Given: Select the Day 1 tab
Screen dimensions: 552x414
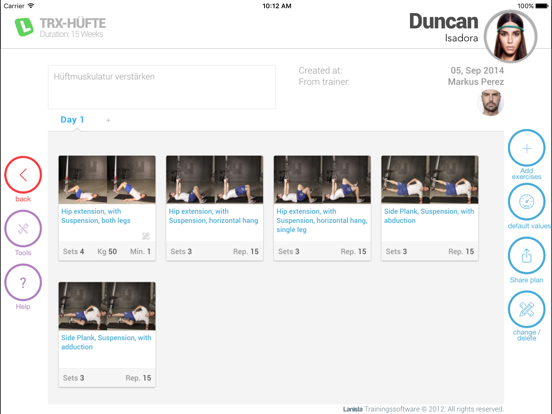Looking at the screenshot, I should (x=72, y=120).
